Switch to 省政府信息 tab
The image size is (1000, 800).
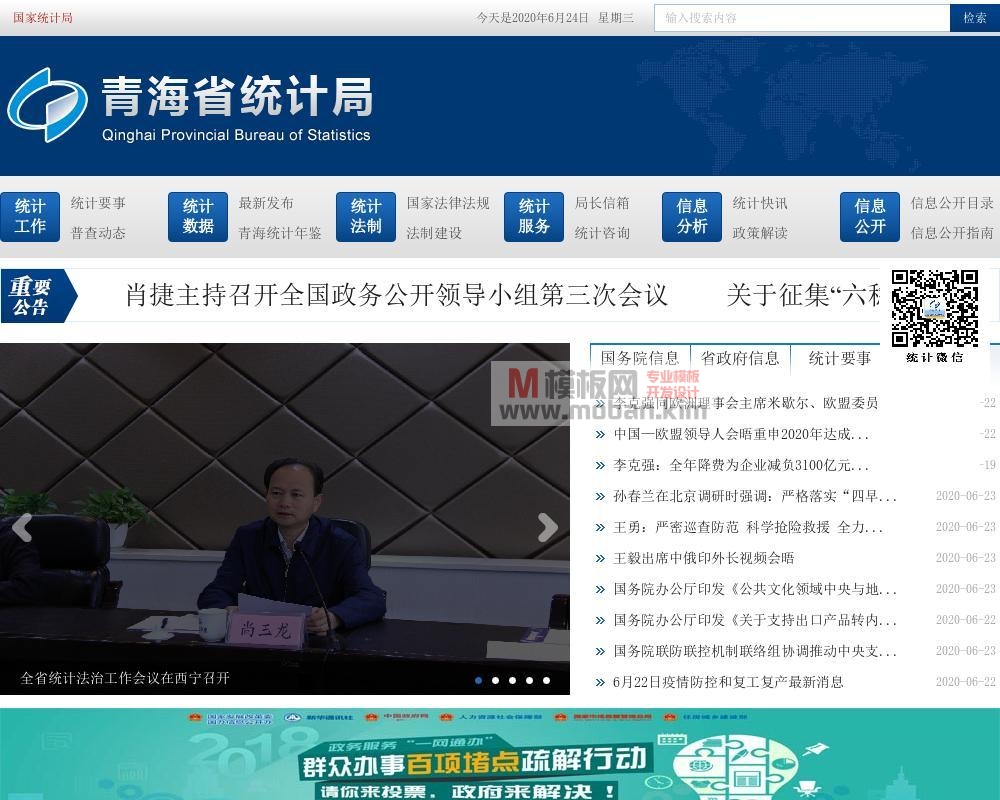[740, 359]
